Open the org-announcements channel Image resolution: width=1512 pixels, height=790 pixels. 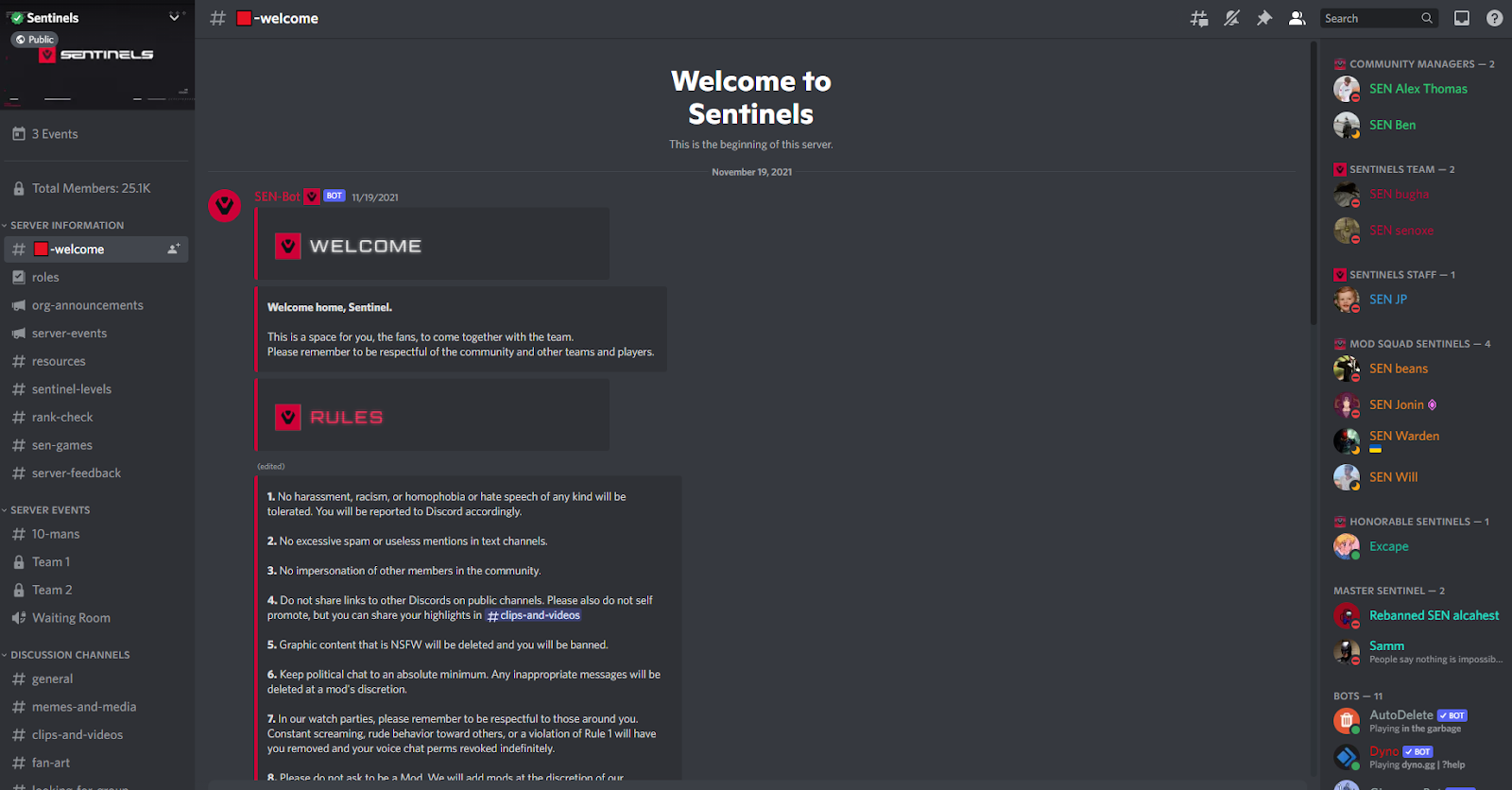pos(96,305)
